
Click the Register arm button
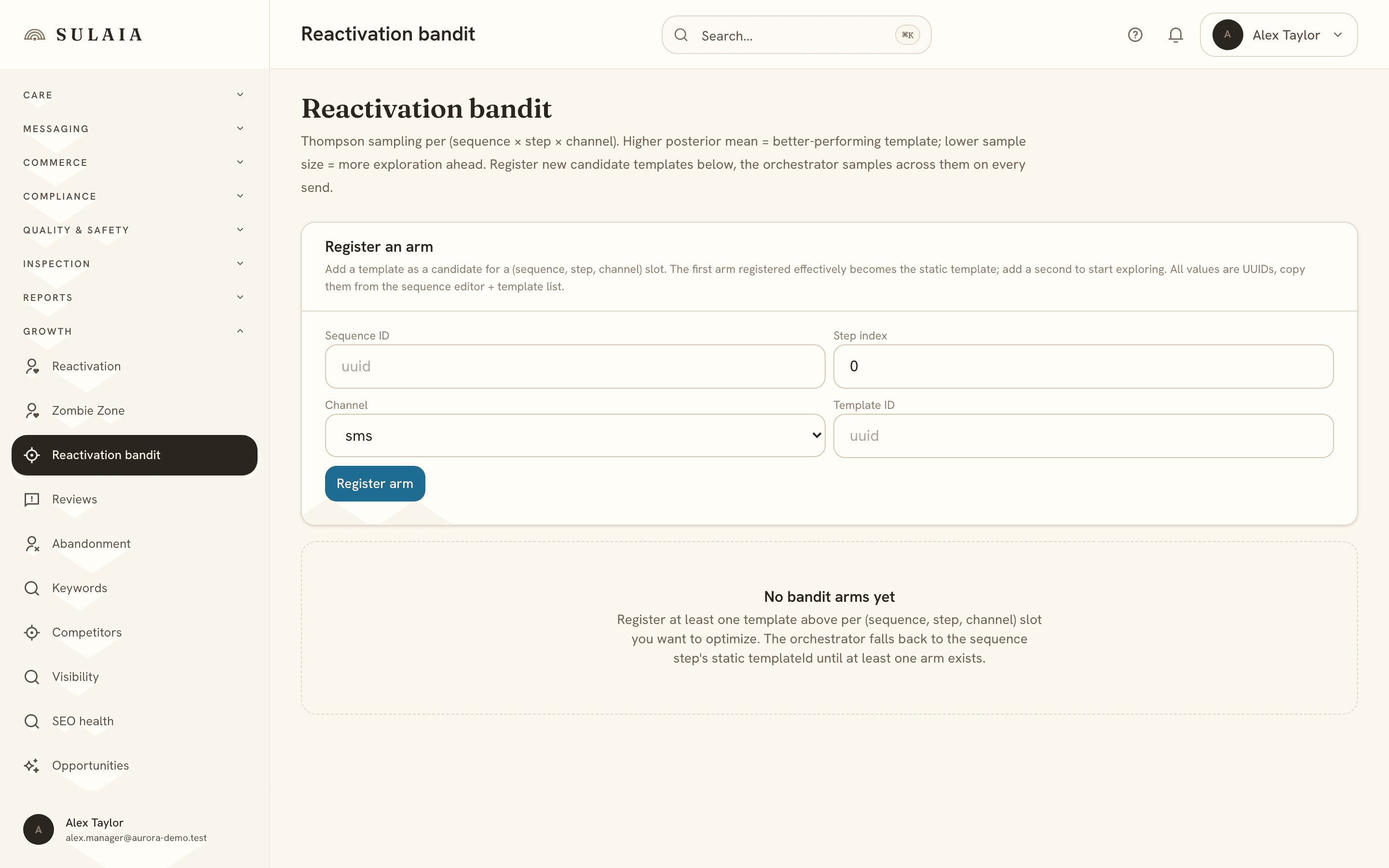click(375, 484)
